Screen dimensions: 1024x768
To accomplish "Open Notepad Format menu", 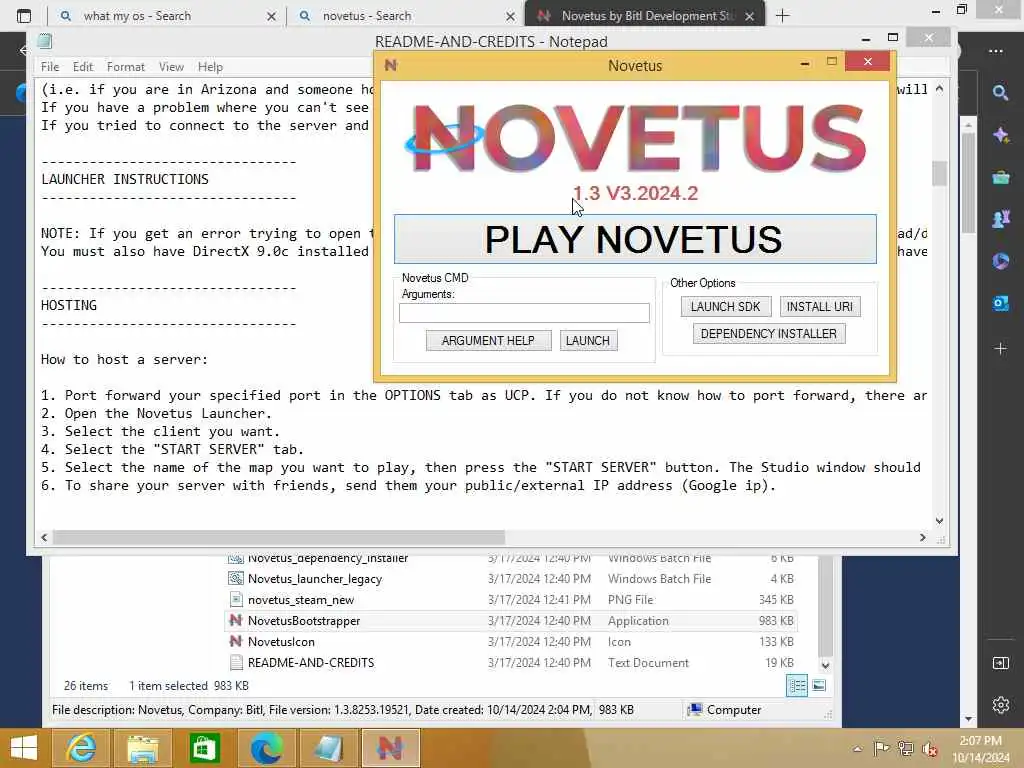I will (x=125, y=67).
